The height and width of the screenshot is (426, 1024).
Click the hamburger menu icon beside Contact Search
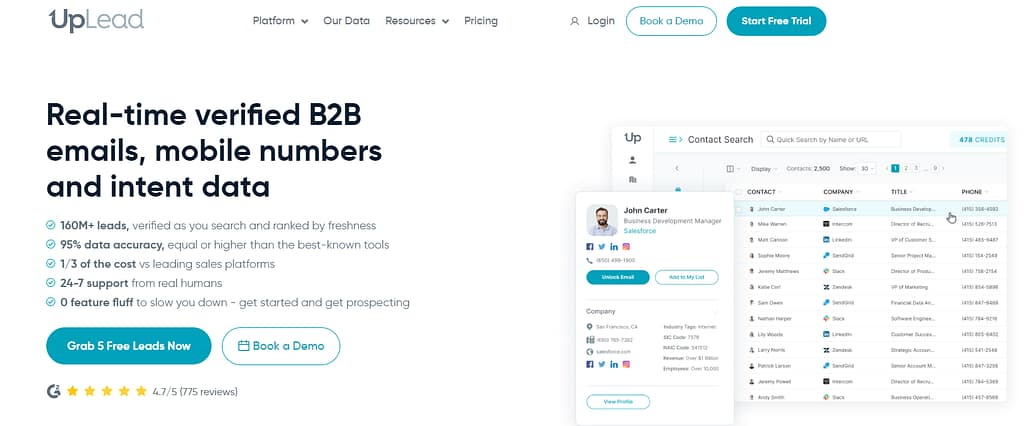pos(675,139)
